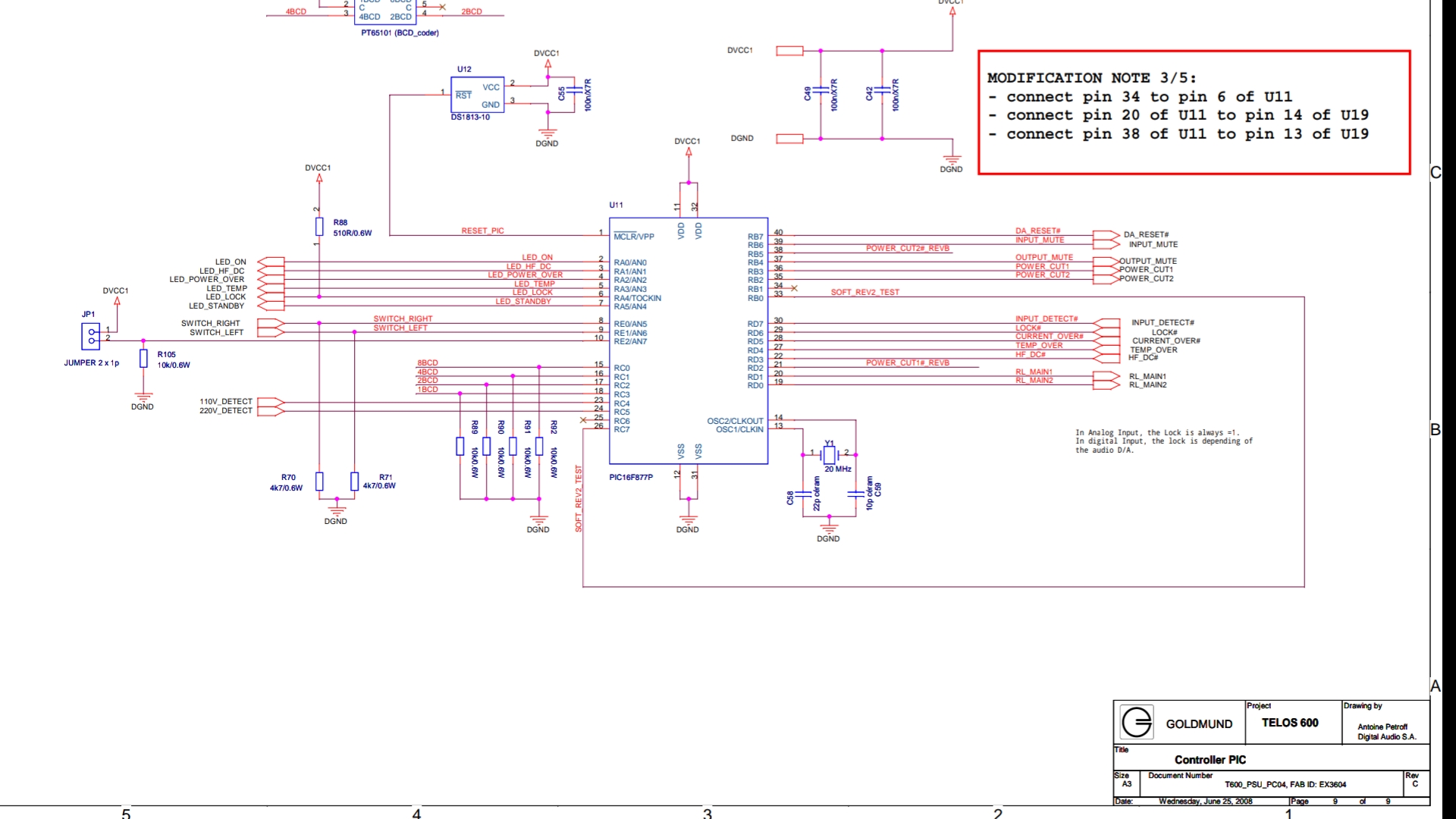Click note line about pin 14 of U19

(x=1178, y=115)
